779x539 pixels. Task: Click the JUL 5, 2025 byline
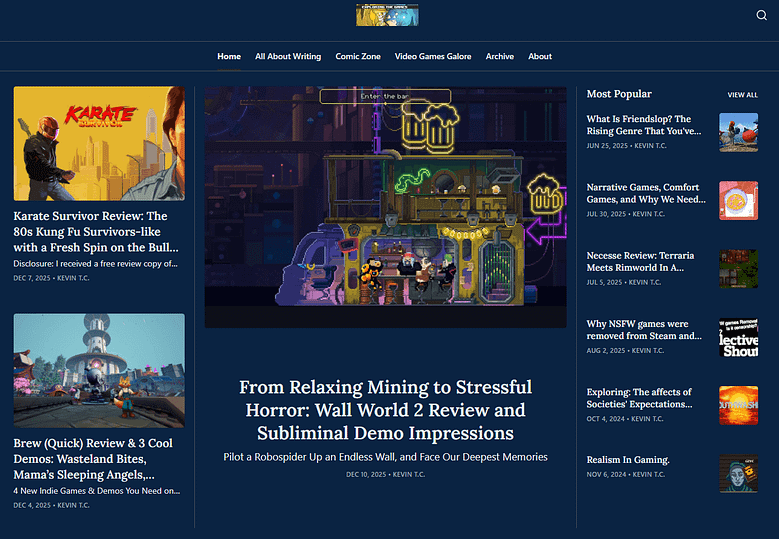click(x=624, y=282)
